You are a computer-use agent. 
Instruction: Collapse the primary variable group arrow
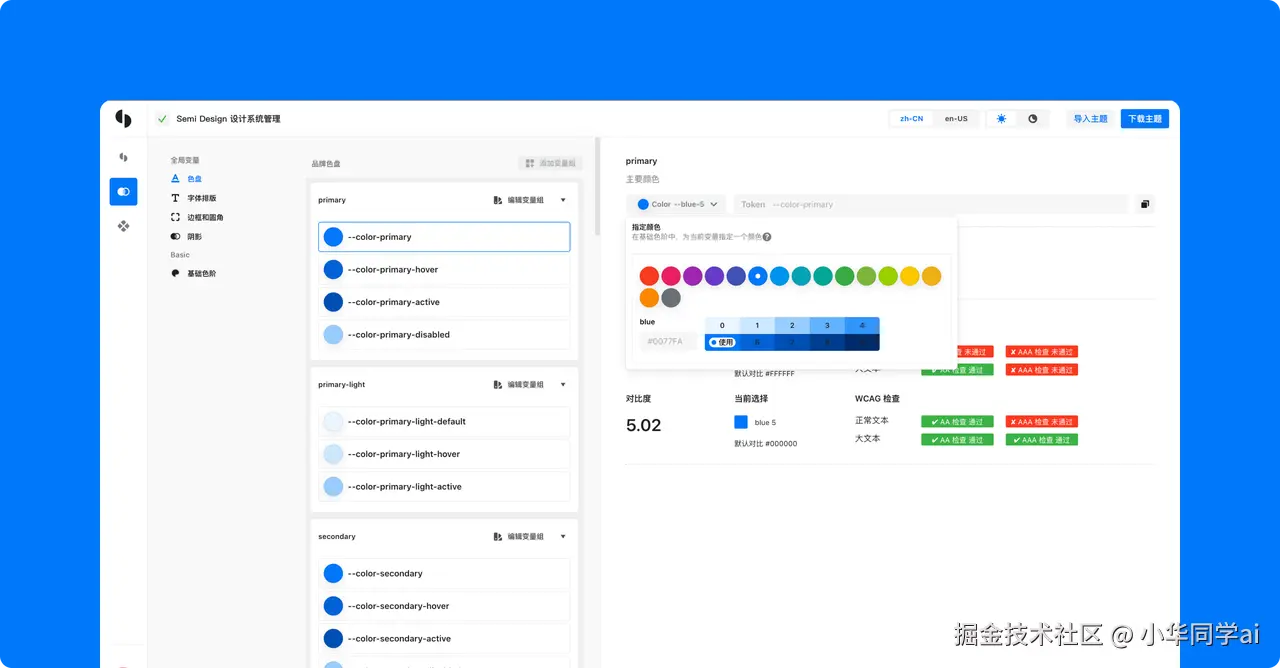coord(563,200)
